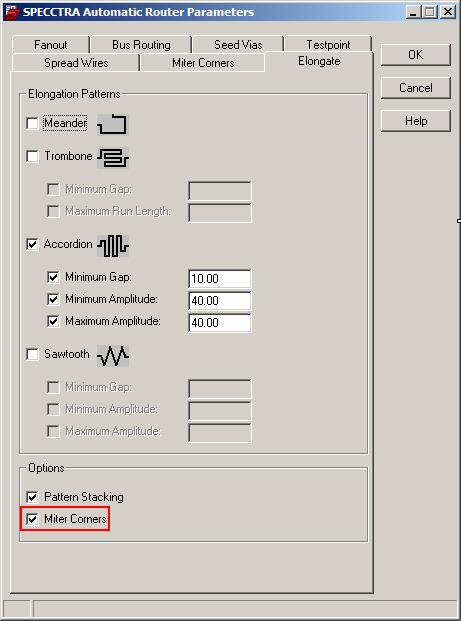Screen dimensions: 461x621
Task: Click the Accordion Maximum Amplitude value field
Action: (220, 323)
